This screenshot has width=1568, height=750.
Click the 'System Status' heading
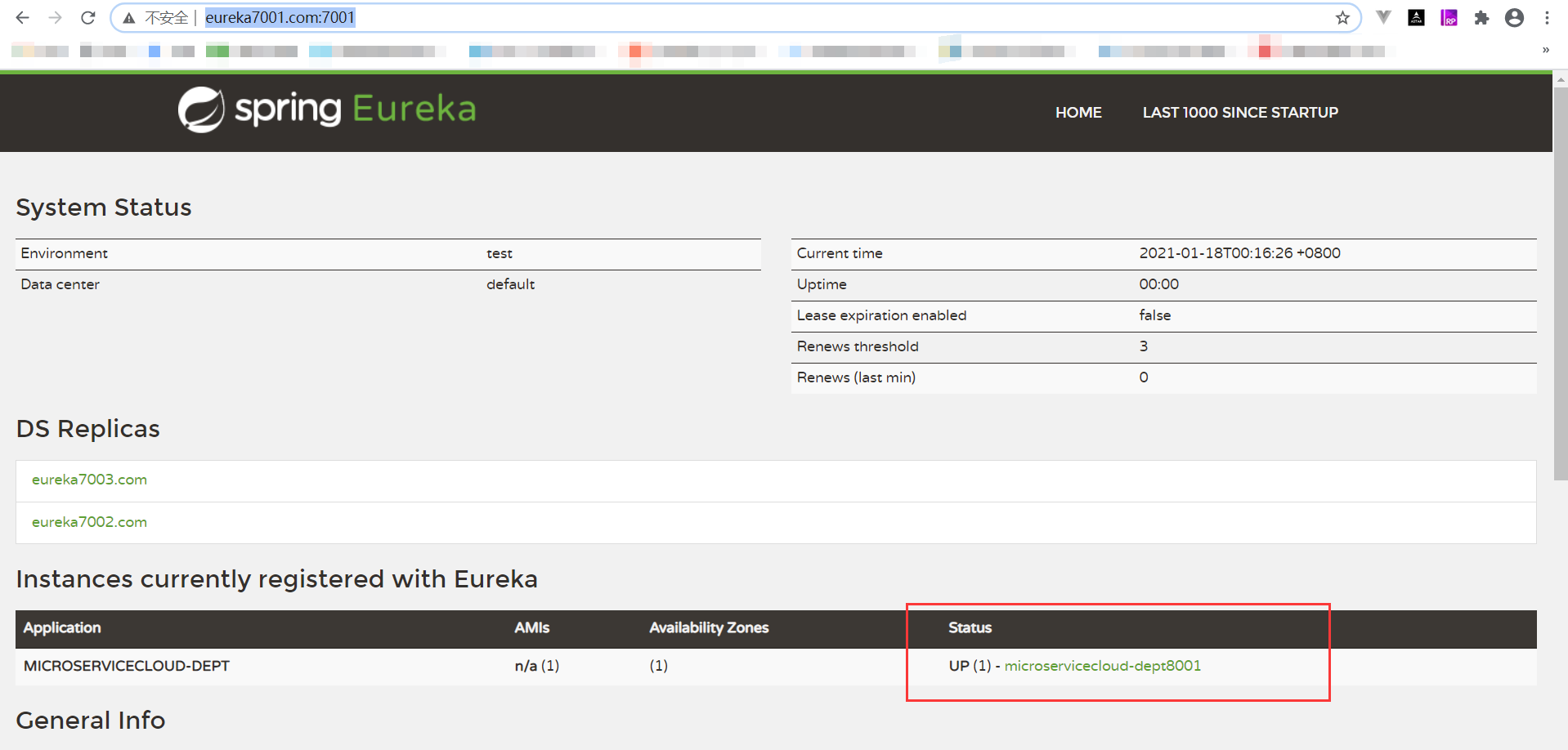104,208
